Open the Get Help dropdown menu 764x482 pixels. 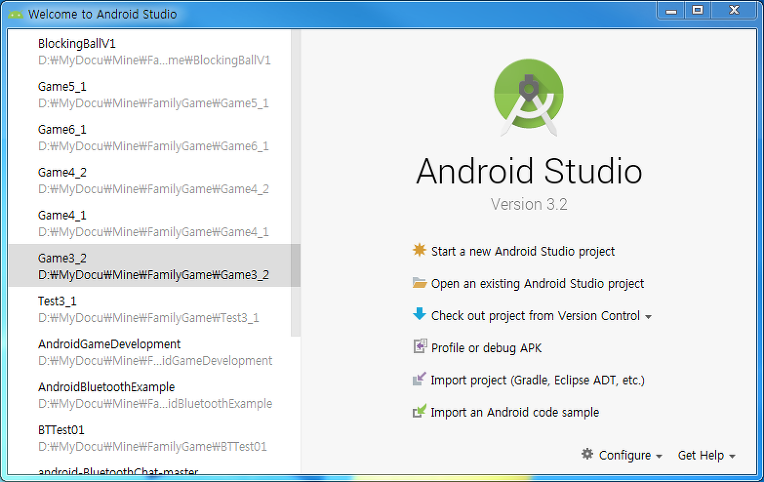click(x=707, y=455)
